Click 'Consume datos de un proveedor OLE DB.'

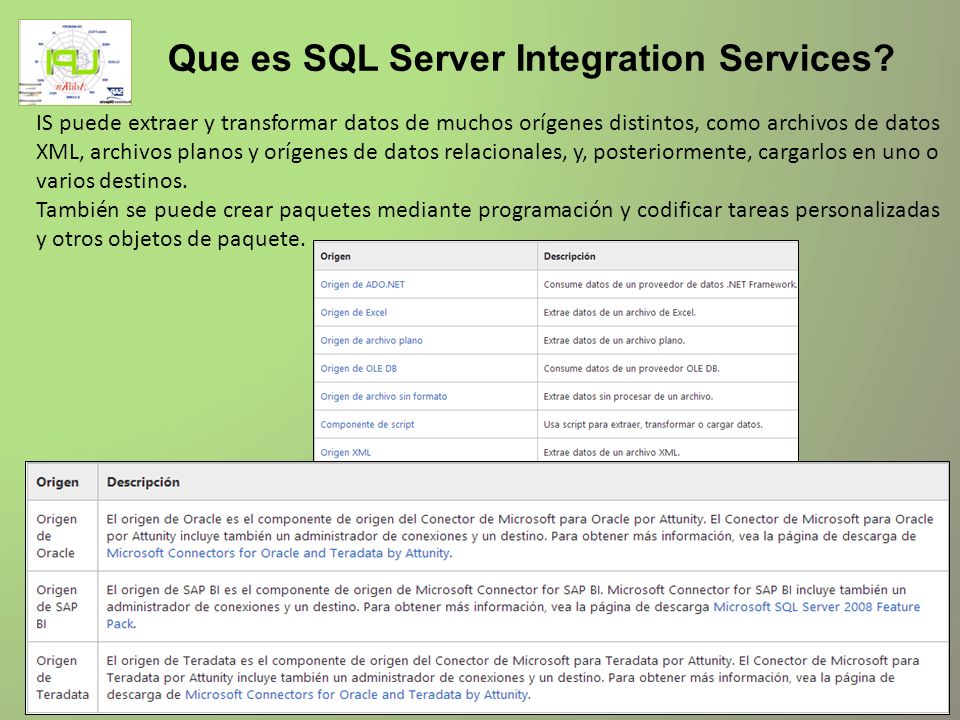[x=631, y=369]
